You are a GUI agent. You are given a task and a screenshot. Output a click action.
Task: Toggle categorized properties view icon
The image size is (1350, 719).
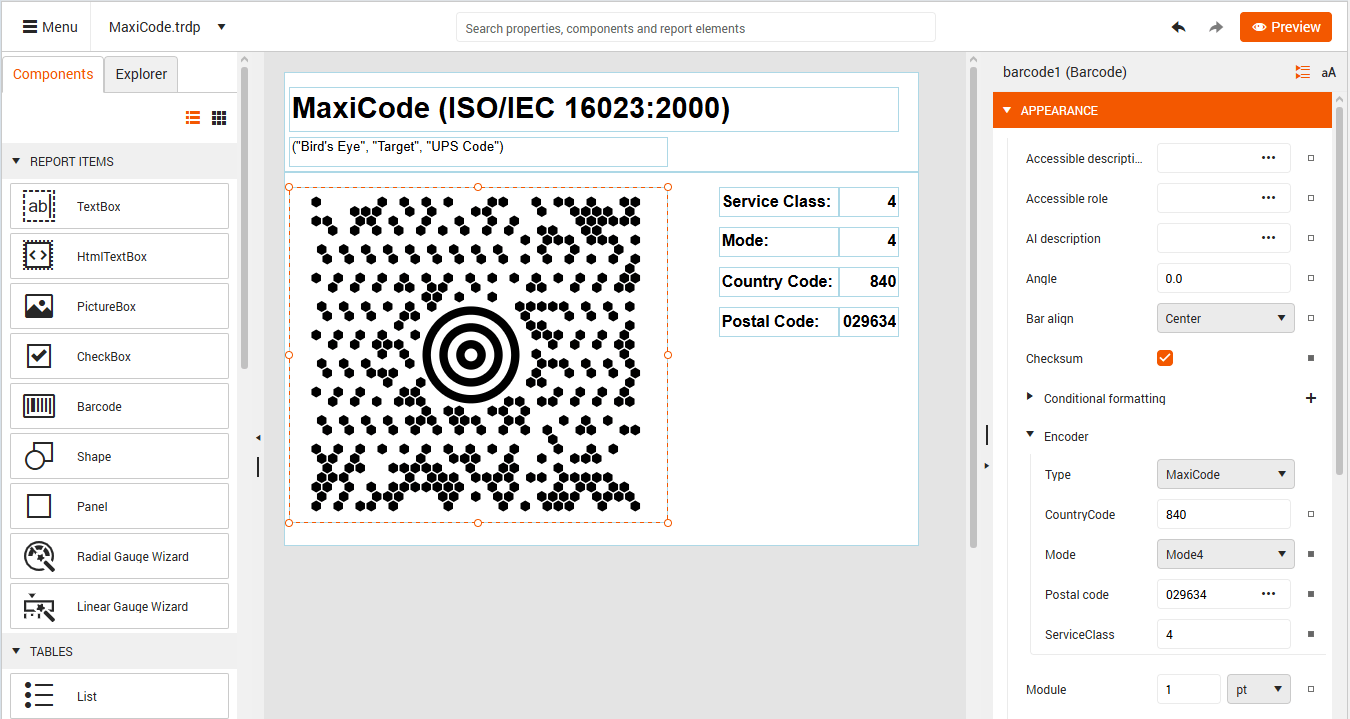(x=1302, y=72)
